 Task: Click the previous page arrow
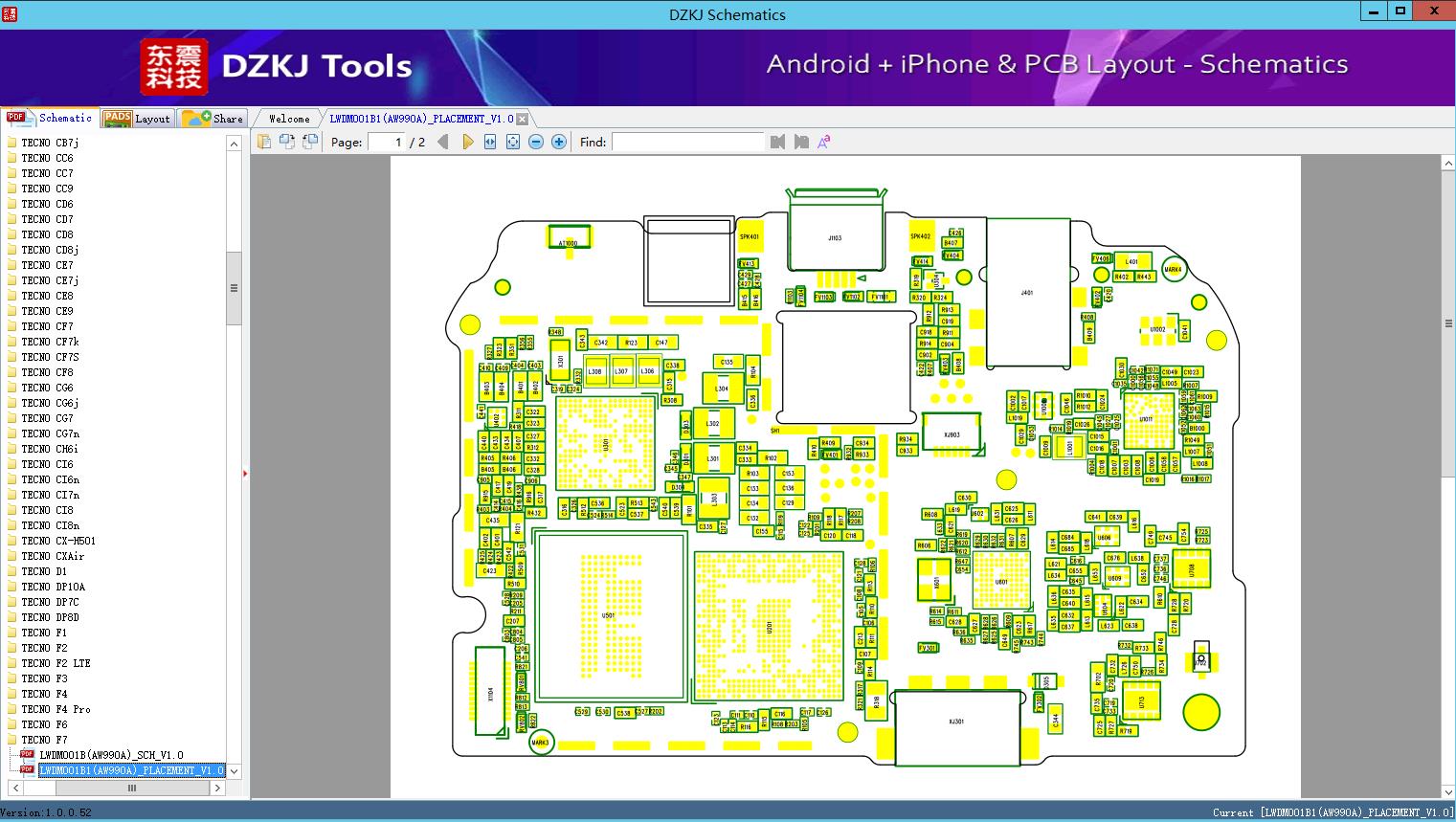442,142
